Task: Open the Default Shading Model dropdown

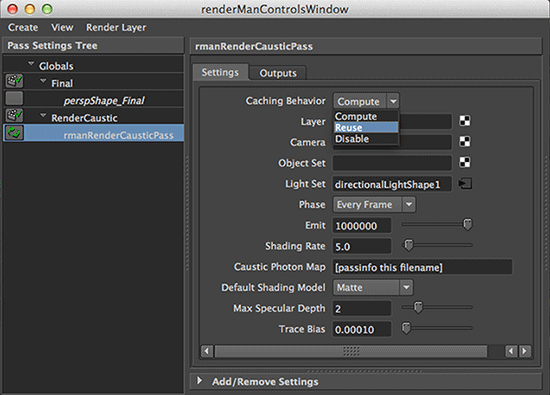Action: (x=373, y=288)
